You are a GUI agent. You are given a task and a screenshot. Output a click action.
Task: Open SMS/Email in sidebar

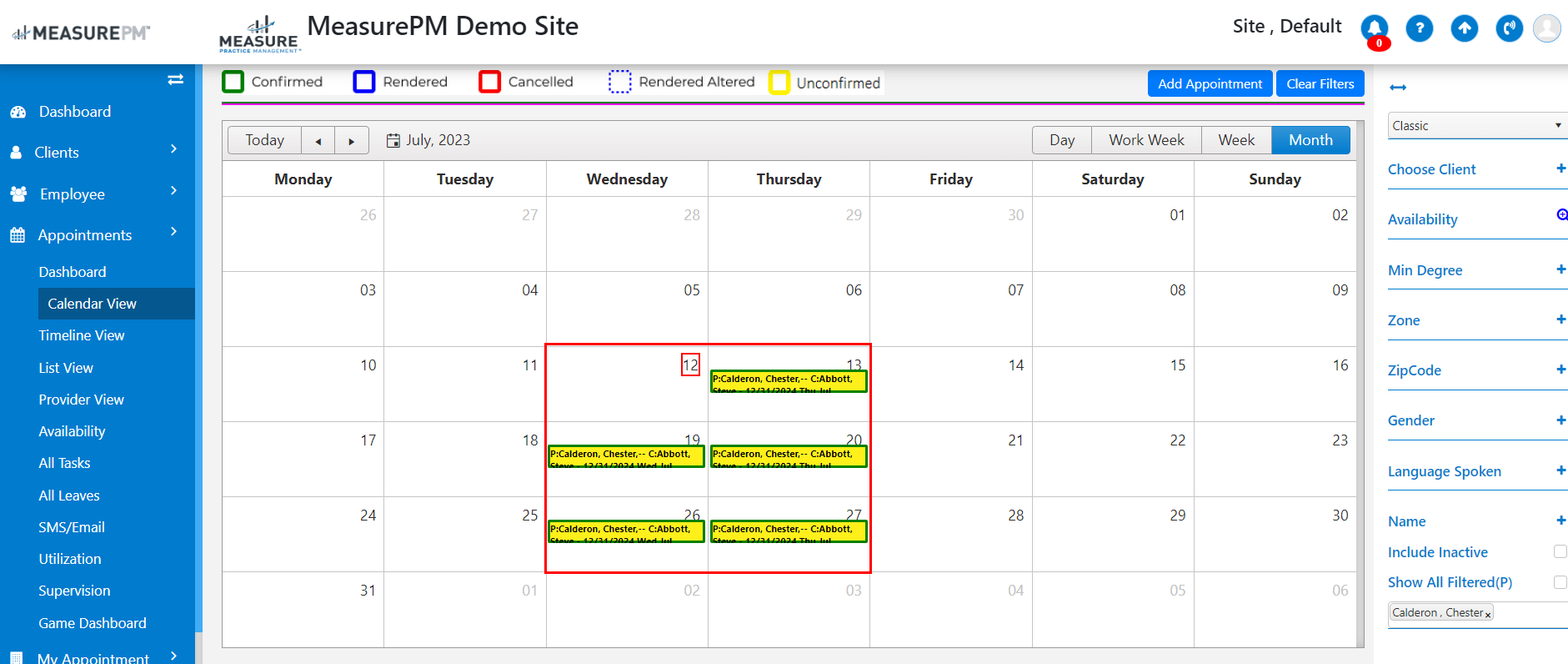click(x=72, y=527)
